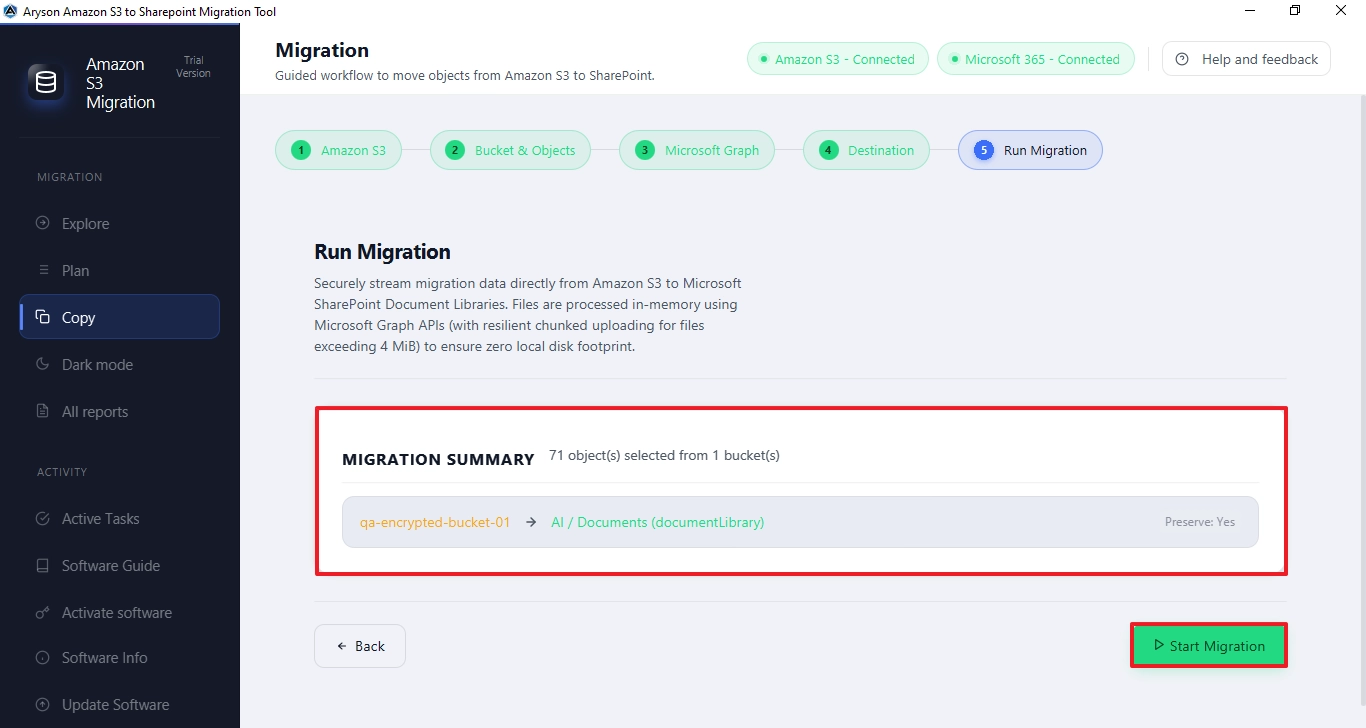Click the Software Info icon
This screenshot has width=1366, height=728.
[42, 658]
